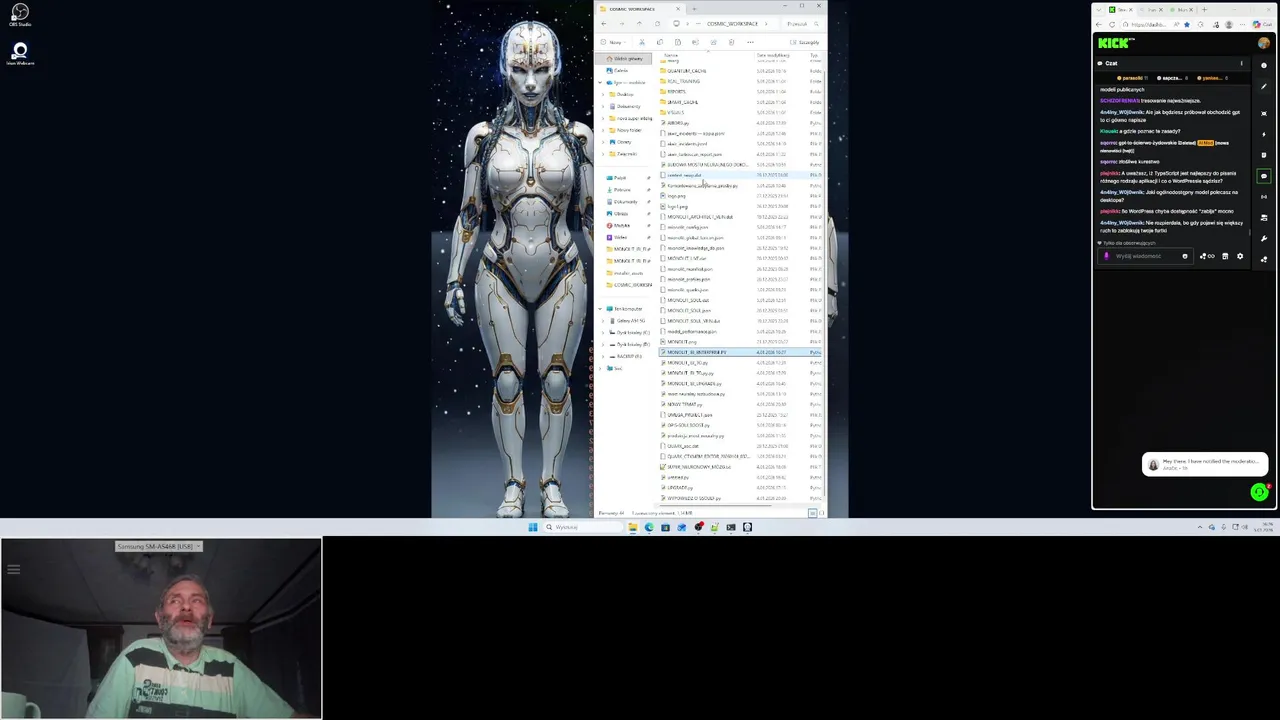The width and height of the screenshot is (1280, 720).
Task: Open the info icon in Kick sidebar
Action: (1264, 66)
